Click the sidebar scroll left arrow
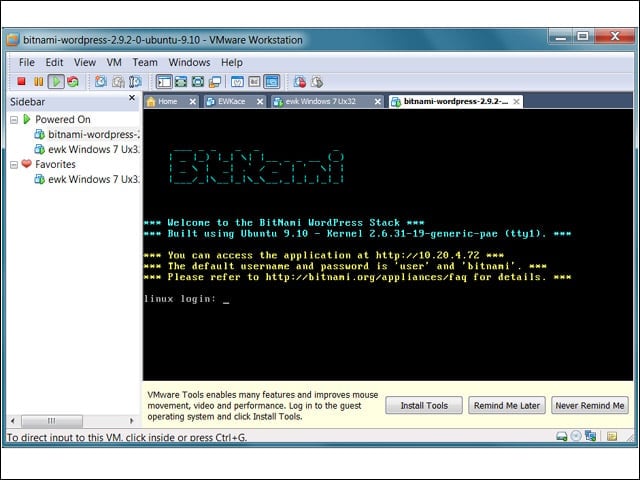 (x=13, y=420)
